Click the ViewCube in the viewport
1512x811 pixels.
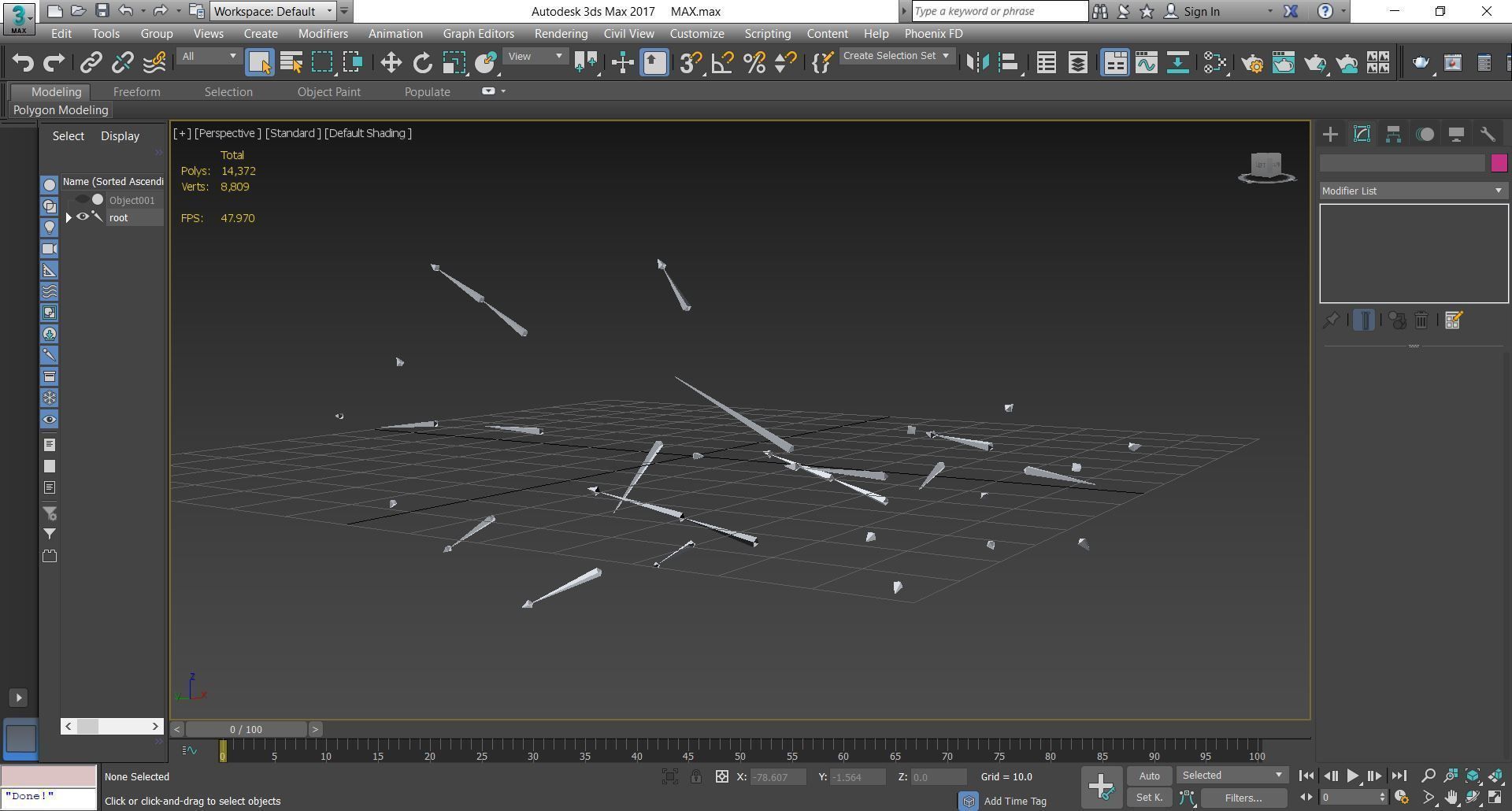(x=1266, y=167)
